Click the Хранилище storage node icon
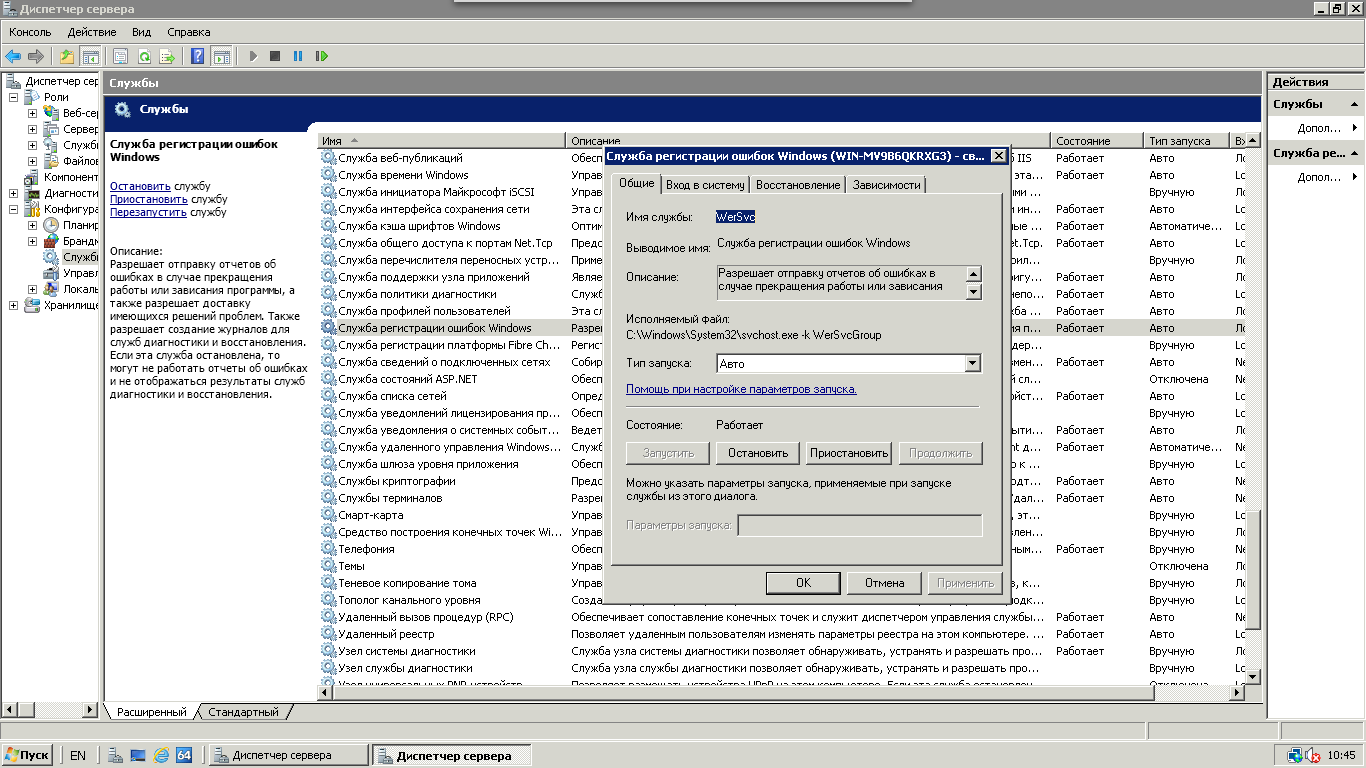1366x768 pixels. point(32,305)
